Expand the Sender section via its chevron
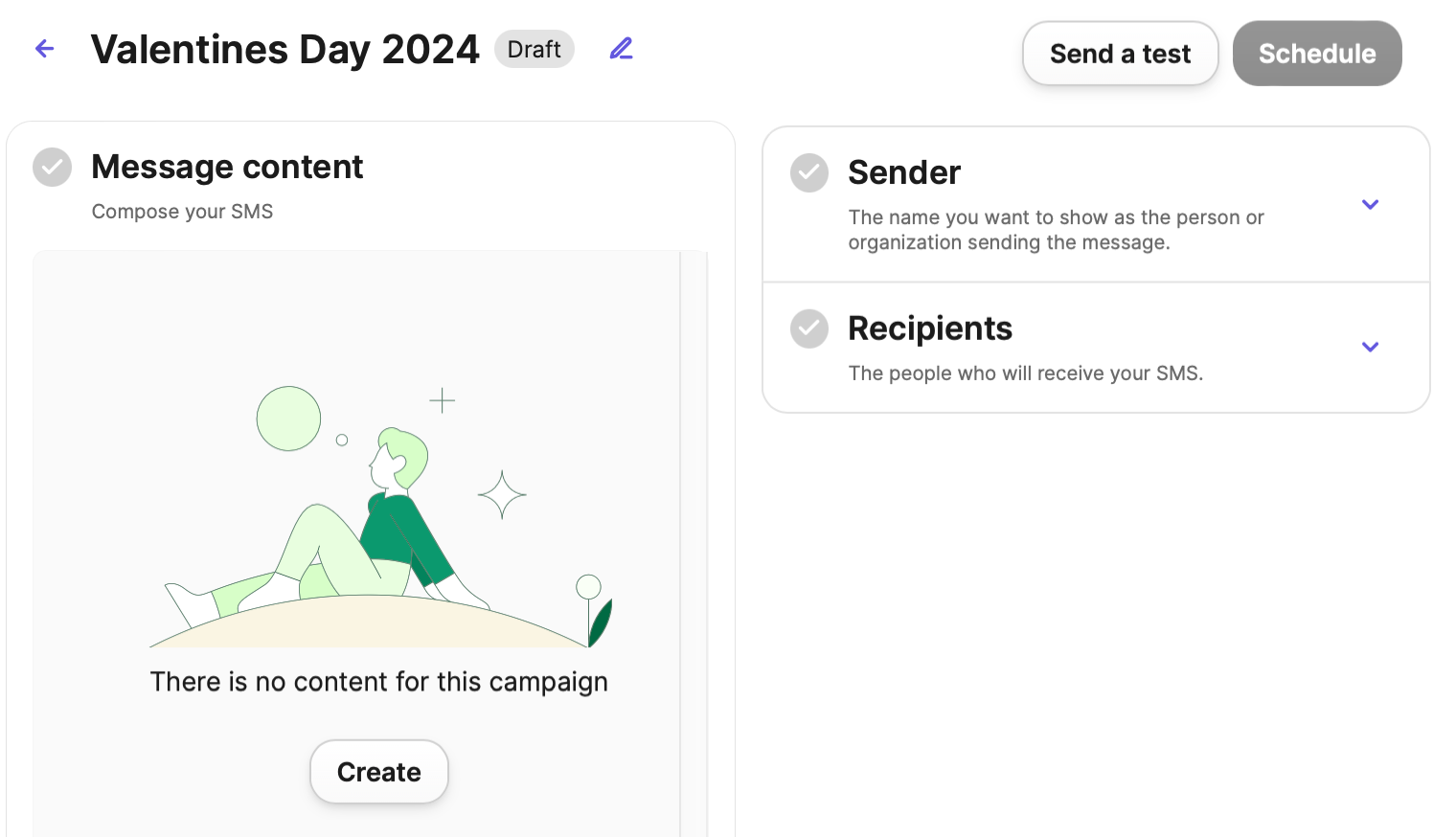This screenshot has height=837, width=1456. [1370, 204]
